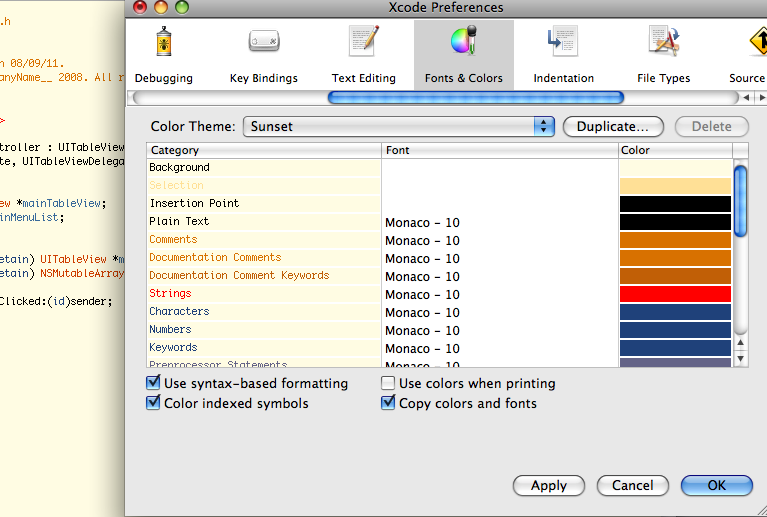Select the Fonts & Colors color wheel icon
This screenshot has height=517, width=767.
tap(464, 41)
